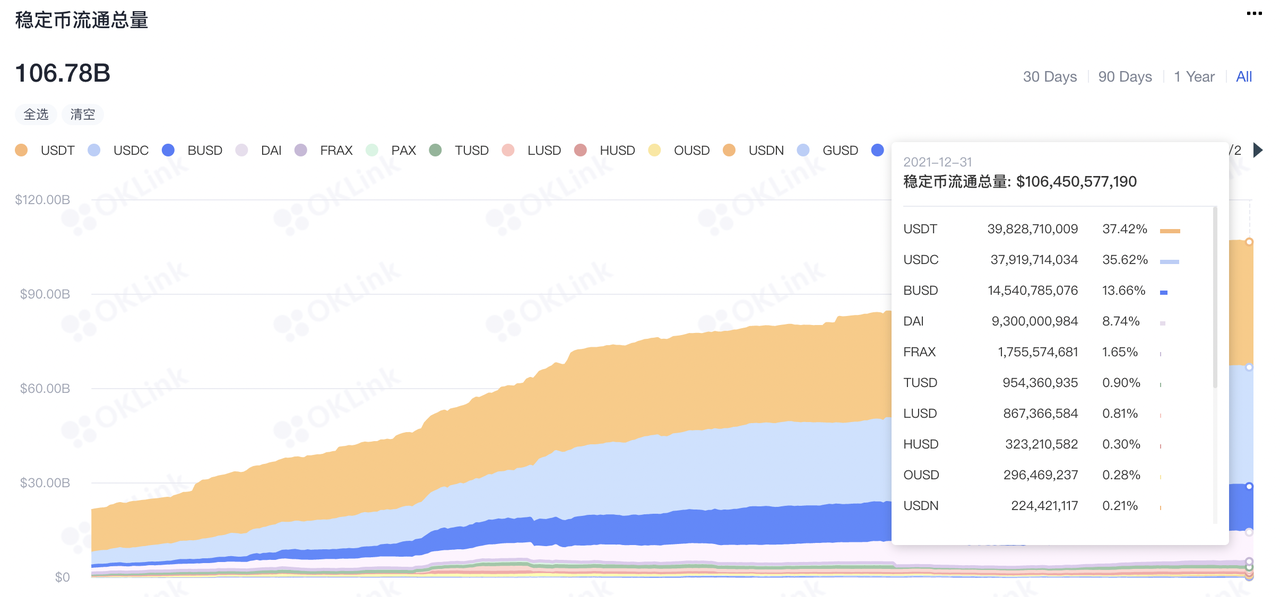Viewport: 1280px width, 597px height.
Task: Click the DAI legend color dot
Action: [x=242, y=150]
